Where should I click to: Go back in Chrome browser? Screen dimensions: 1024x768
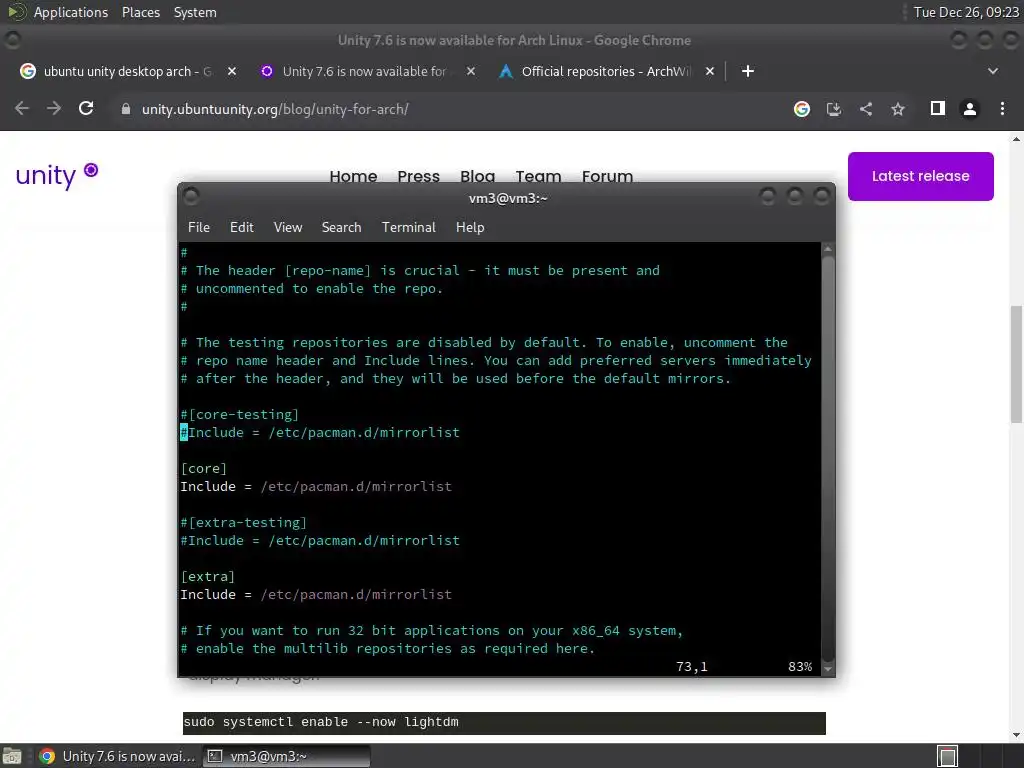(22, 109)
